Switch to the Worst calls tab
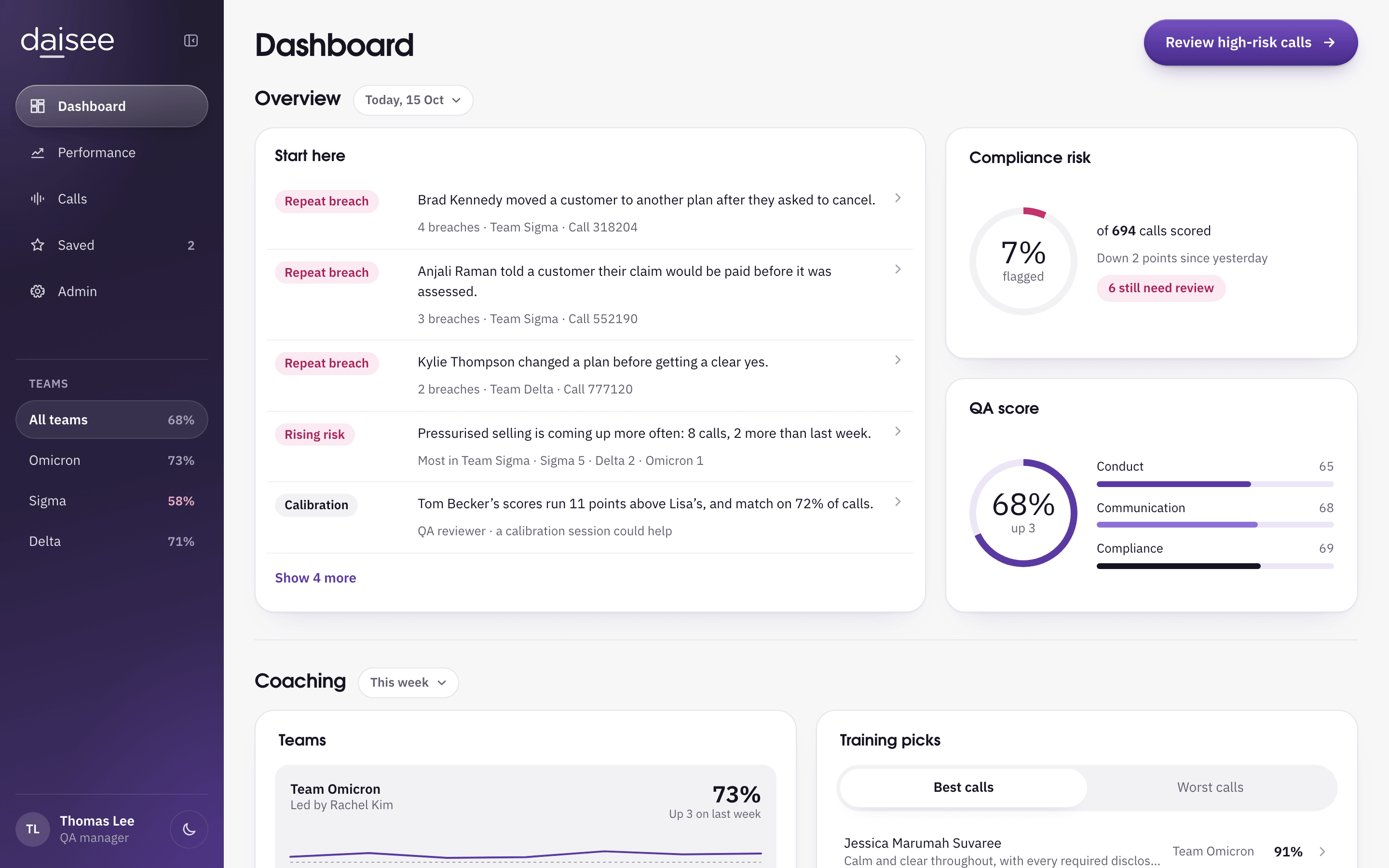This screenshot has height=868, width=1389. tap(1210, 787)
